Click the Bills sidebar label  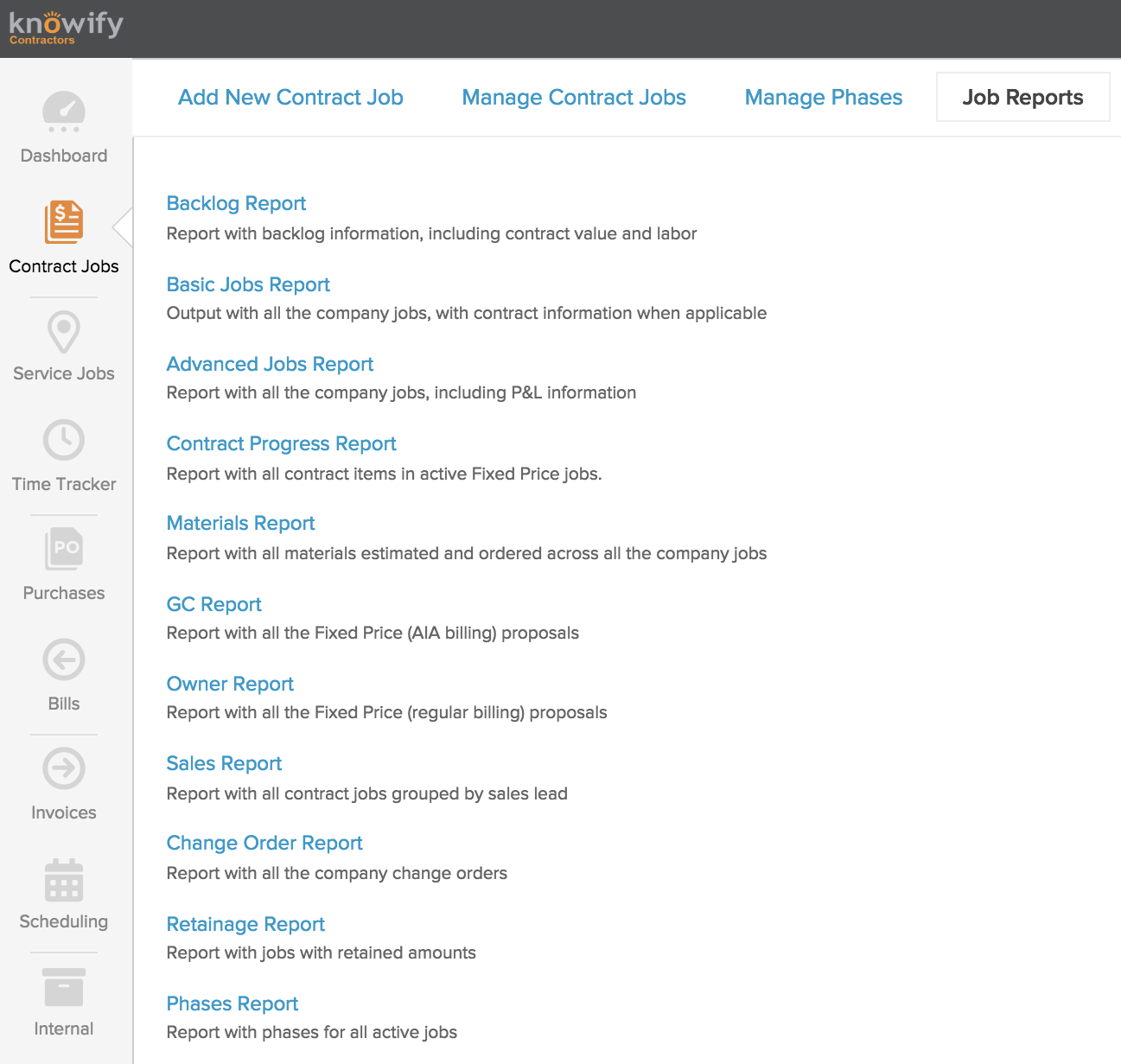(x=64, y=704)
